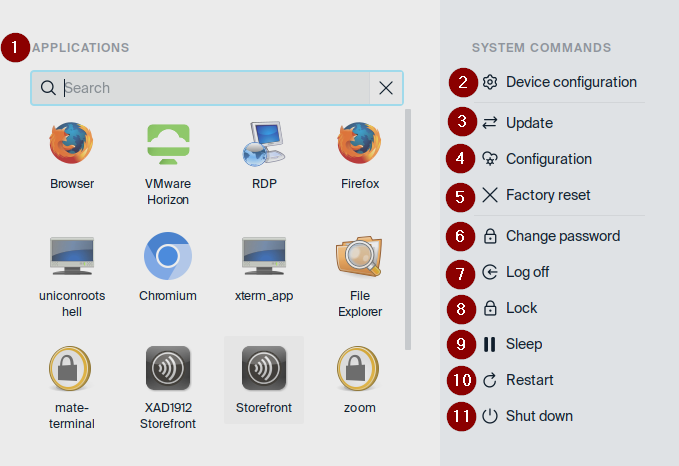The image size is (679, 466).
Task: Click Factory reset command
Action: click(x=547, y=195)
